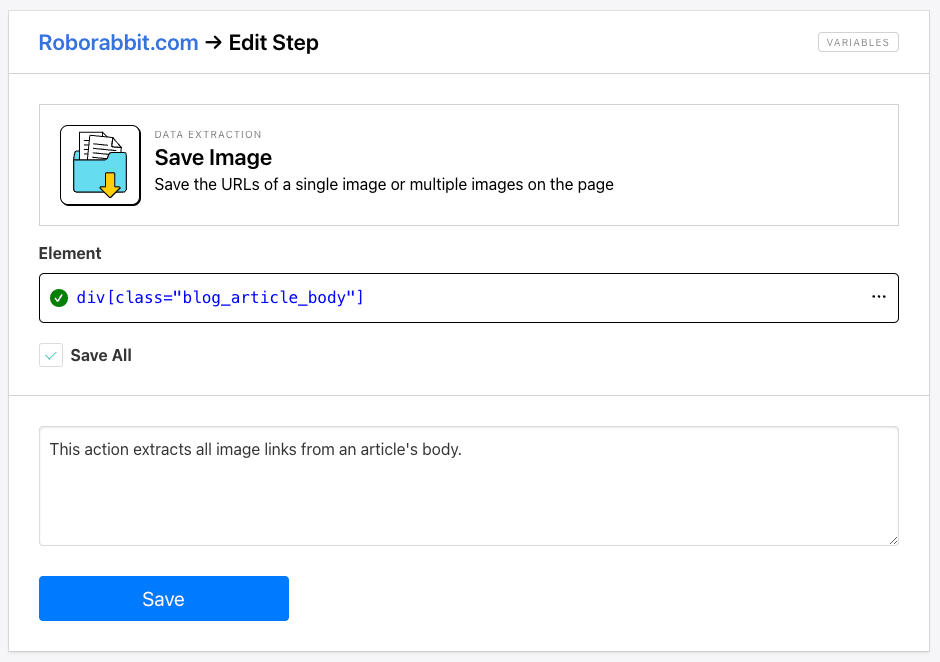
Task: Select the Edit Step heading
Action: coord(273,42)
